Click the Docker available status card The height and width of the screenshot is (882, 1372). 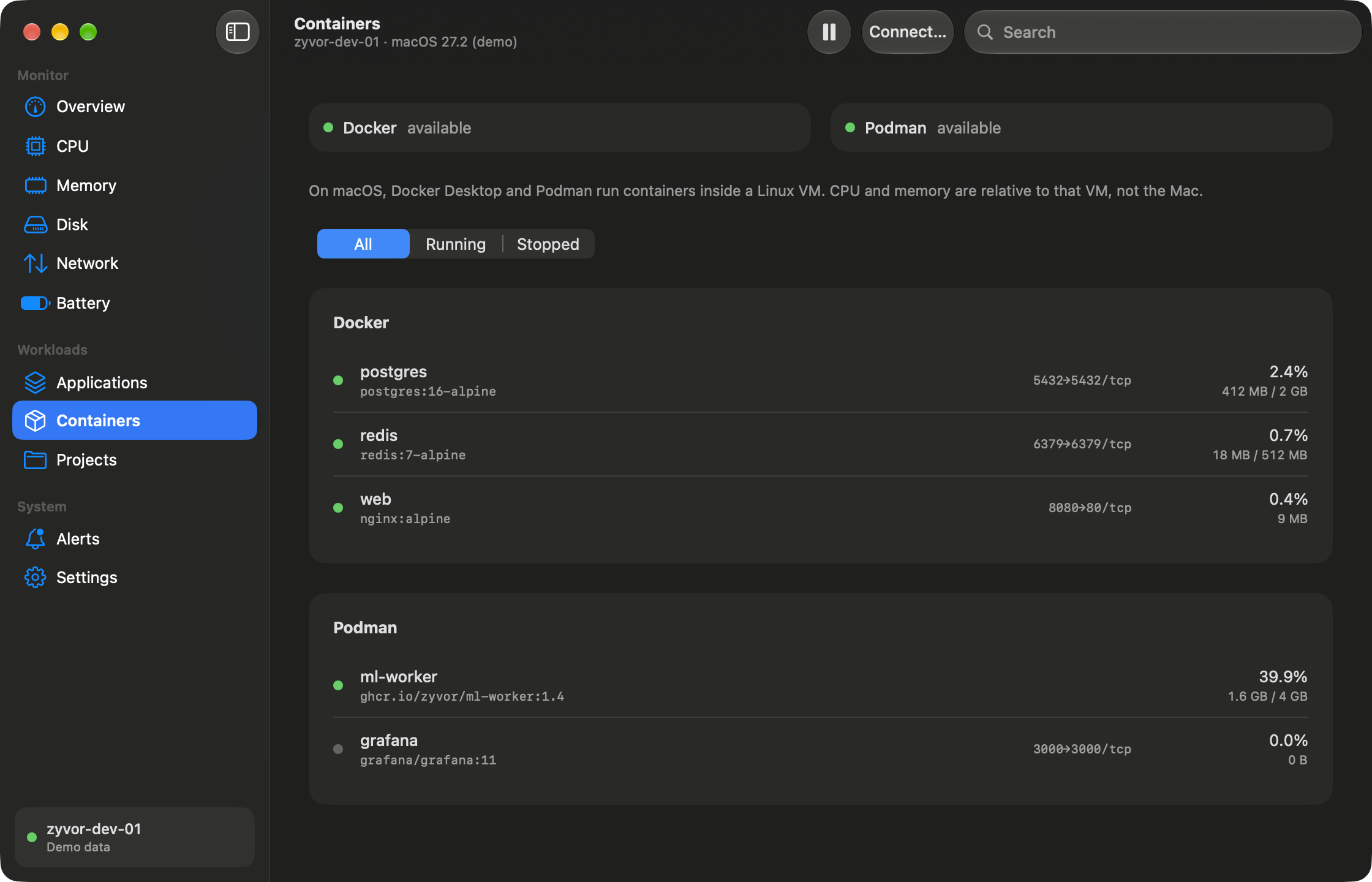point(560,127)
